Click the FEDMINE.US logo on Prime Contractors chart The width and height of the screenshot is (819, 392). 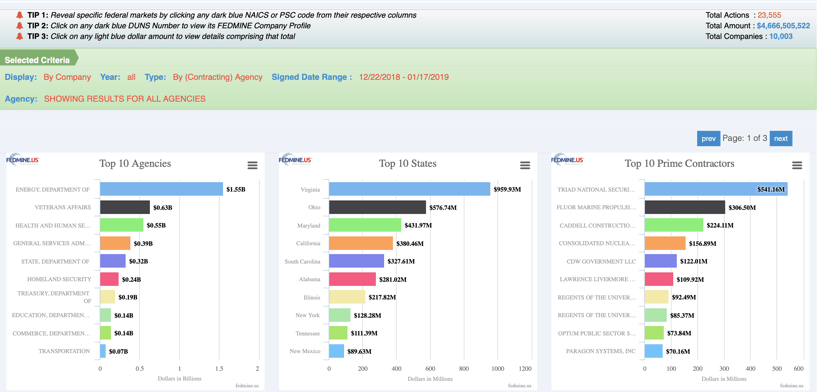(568, 160)
